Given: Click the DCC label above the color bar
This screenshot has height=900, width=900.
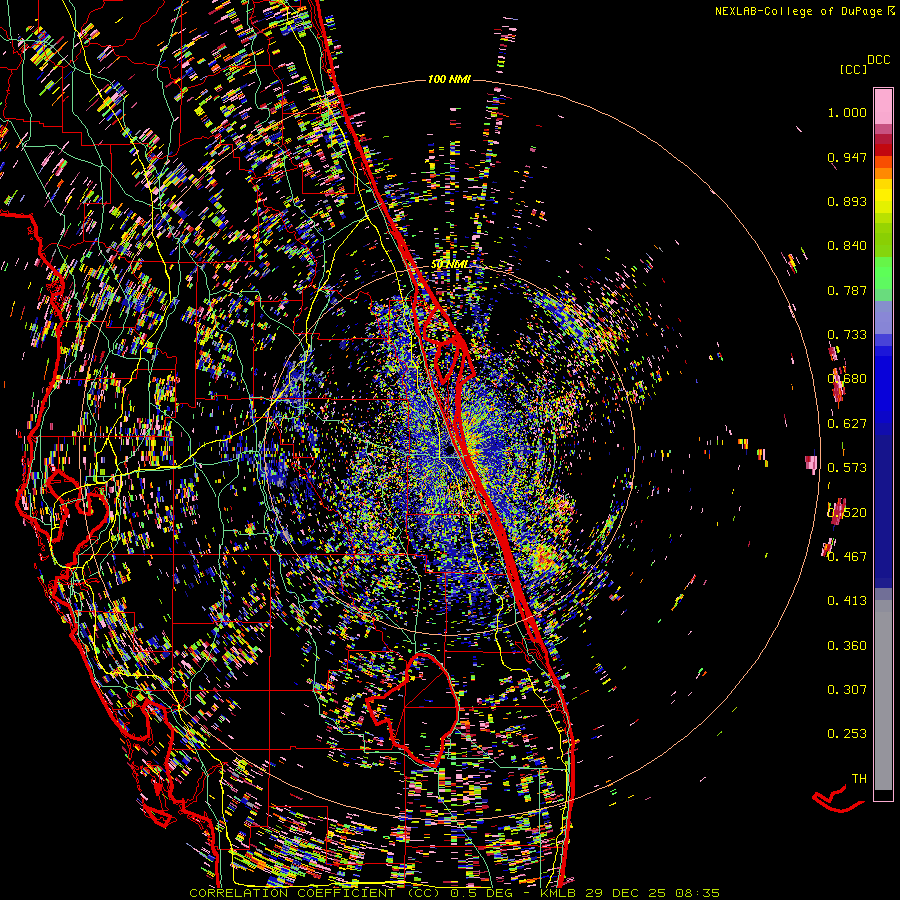Looking at the screenshot, I should coord(878,60).
